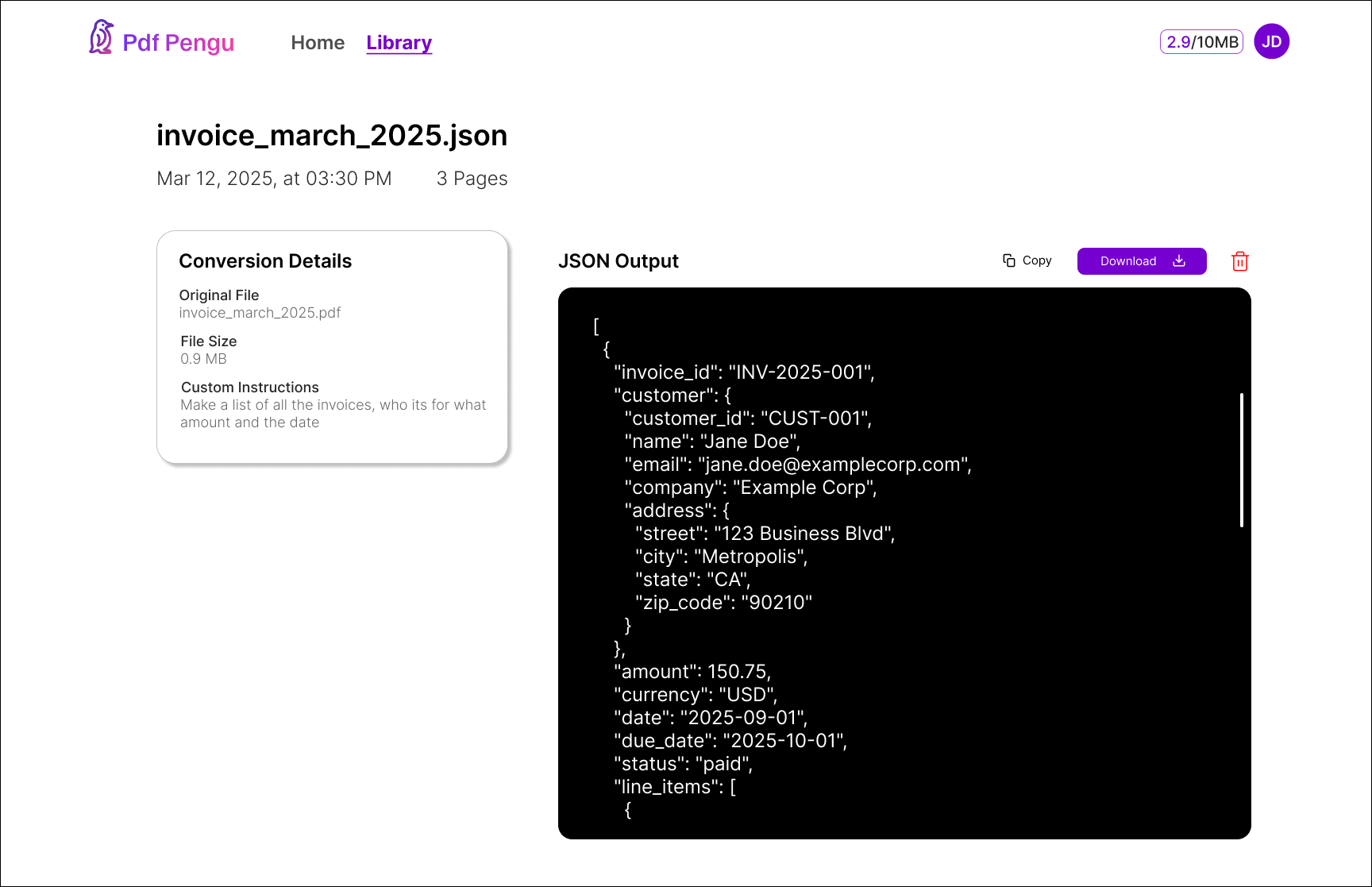
Task: Click the "line_items" line in JSON
Action: tap(674, 787)
